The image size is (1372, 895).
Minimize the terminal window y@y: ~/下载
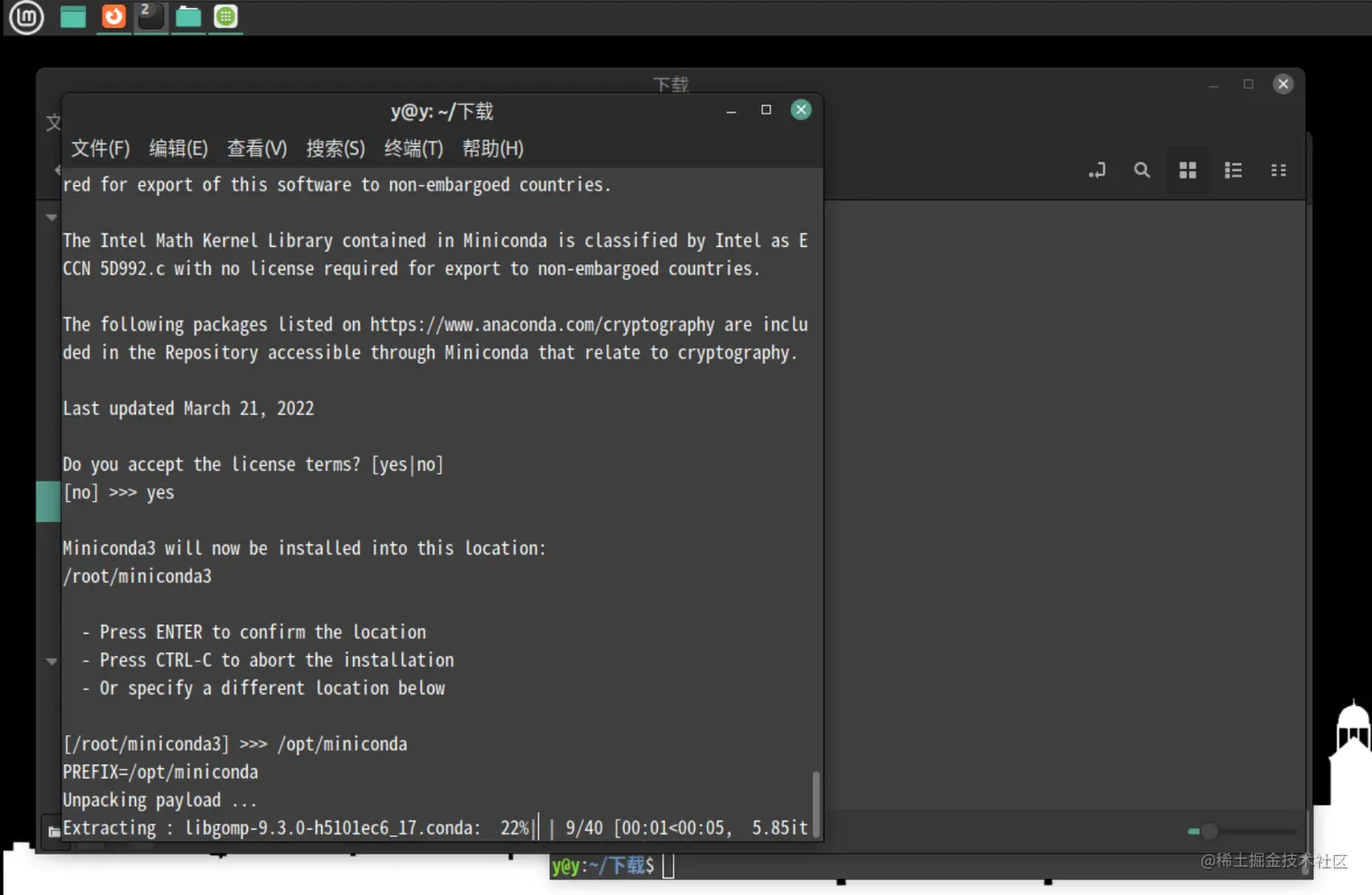click(731, 111)
